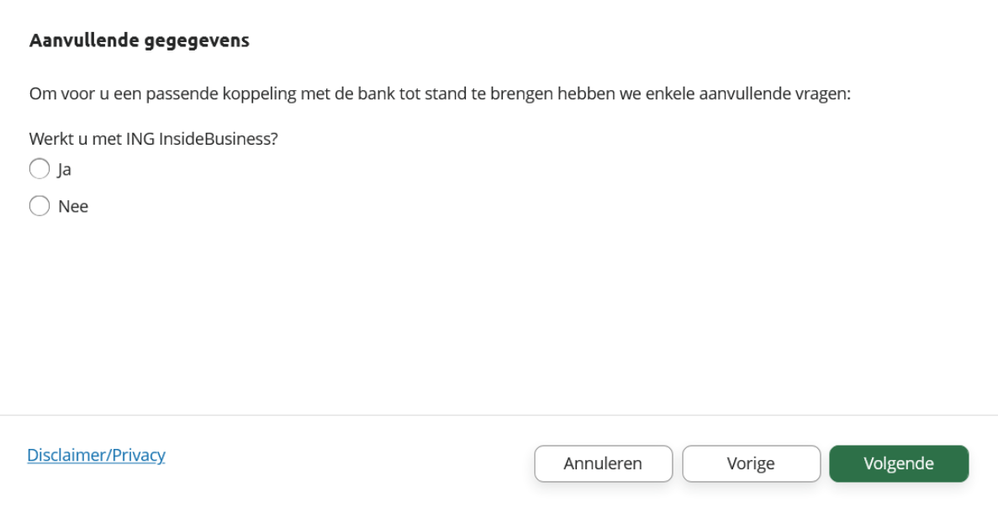Continue with the green Volgende button
Image resolution: width=998 pixels, height=508 pixels.
(x=898, y=464)
